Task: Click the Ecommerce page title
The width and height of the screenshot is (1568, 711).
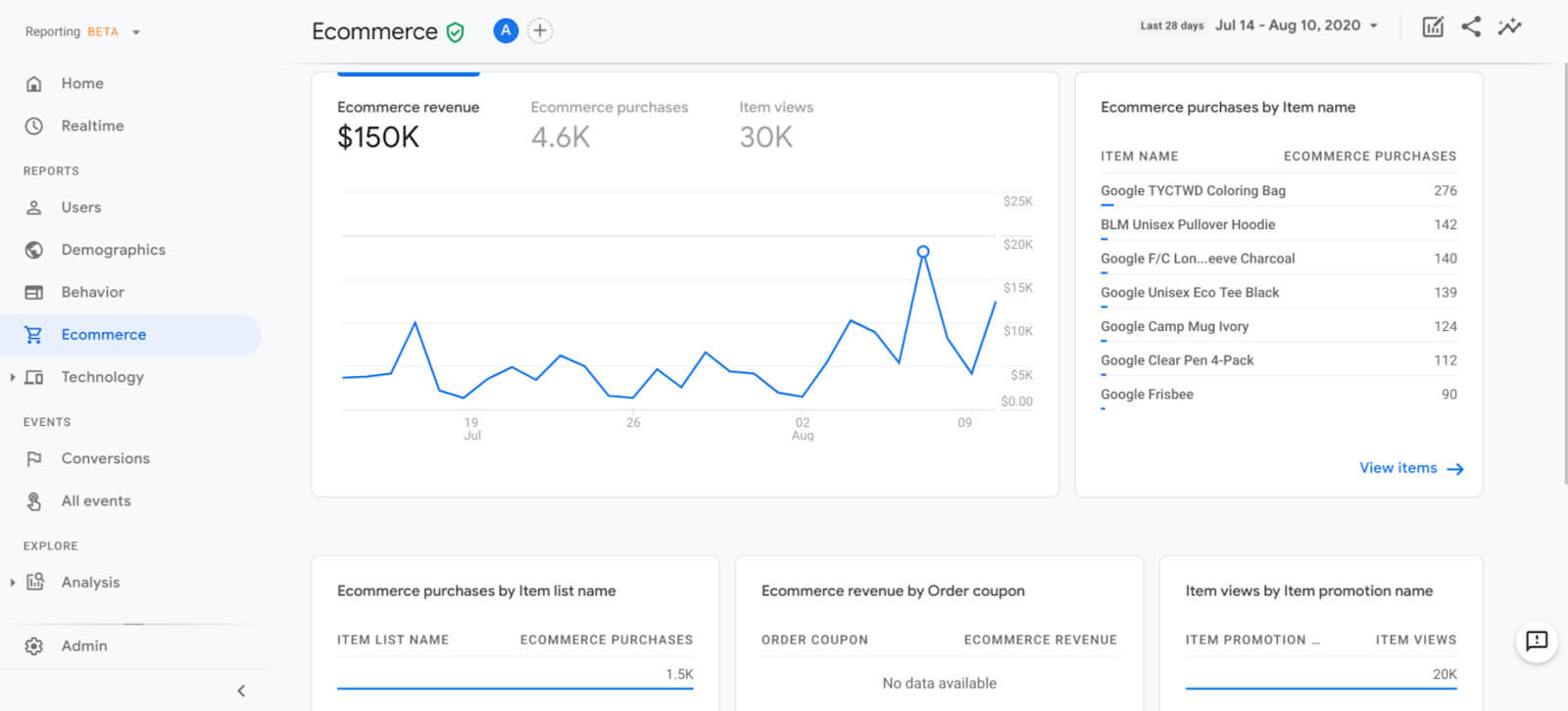Action: (x=374, y=31)
